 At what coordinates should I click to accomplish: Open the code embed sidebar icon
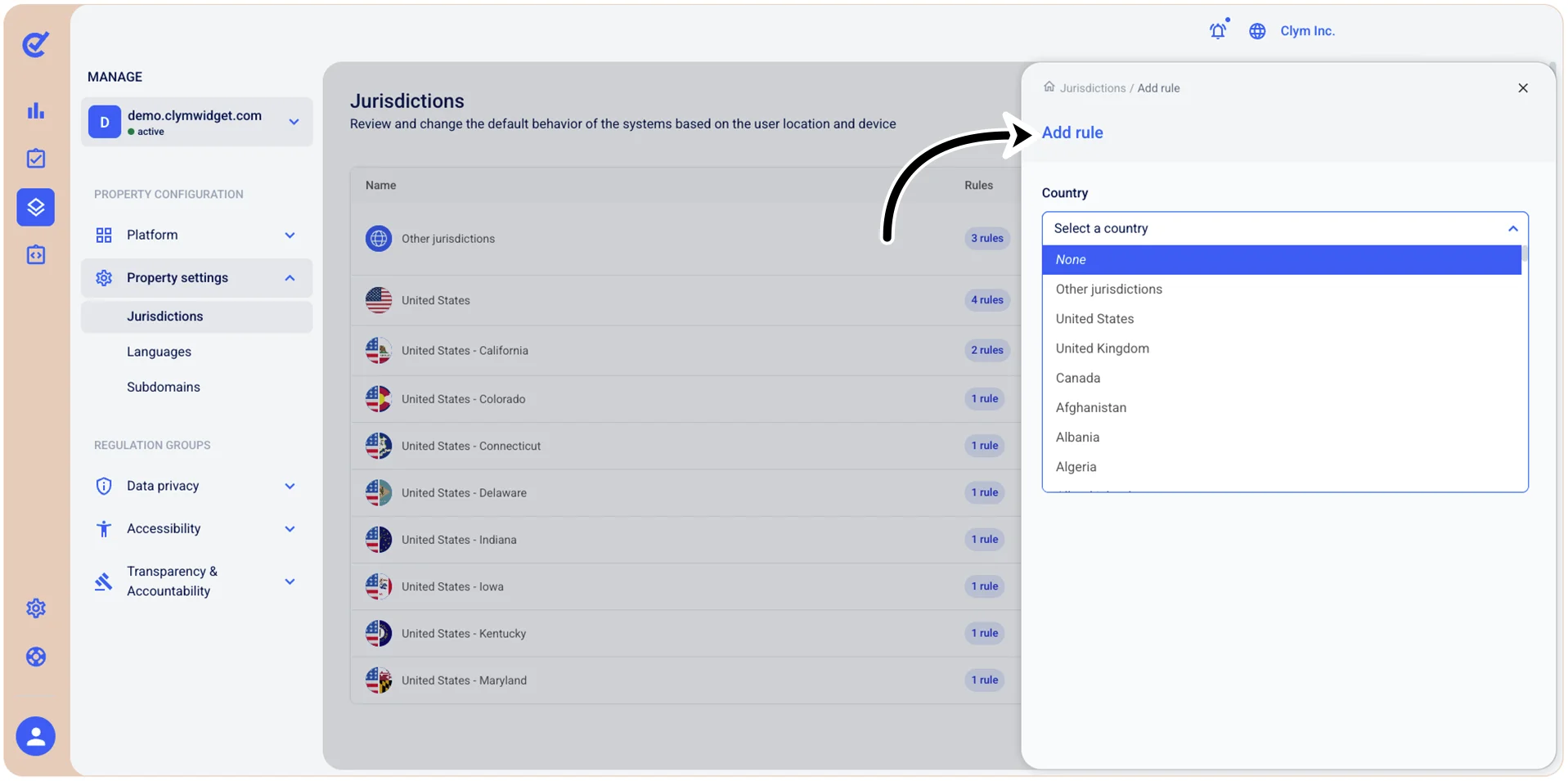35,255
